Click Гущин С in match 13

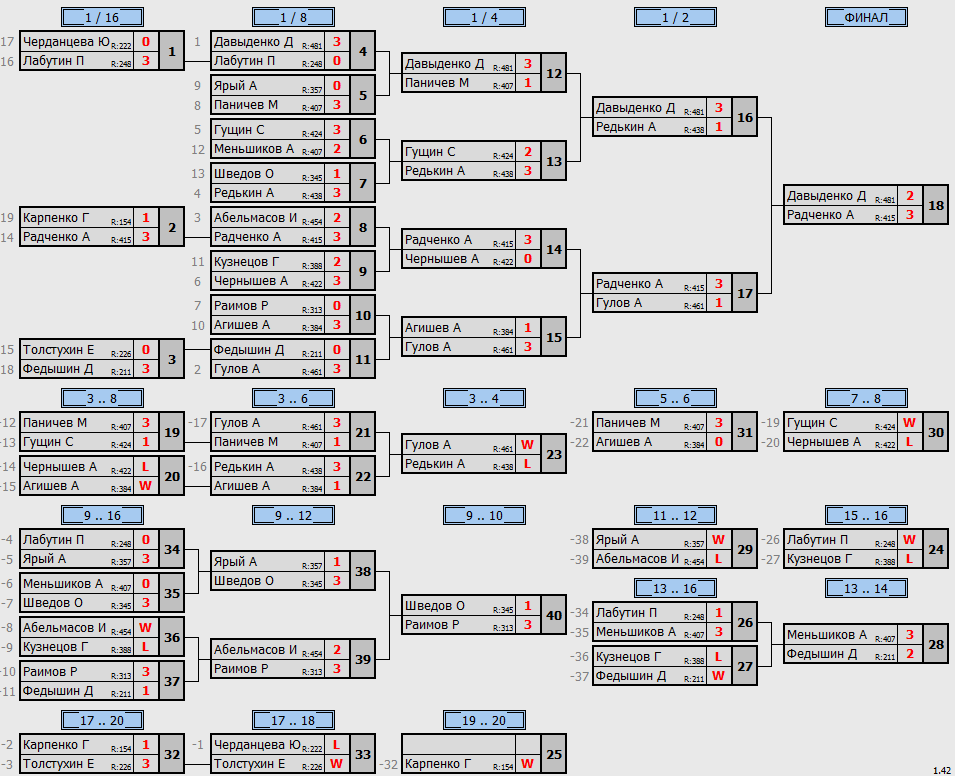click(x=430, y=152)
